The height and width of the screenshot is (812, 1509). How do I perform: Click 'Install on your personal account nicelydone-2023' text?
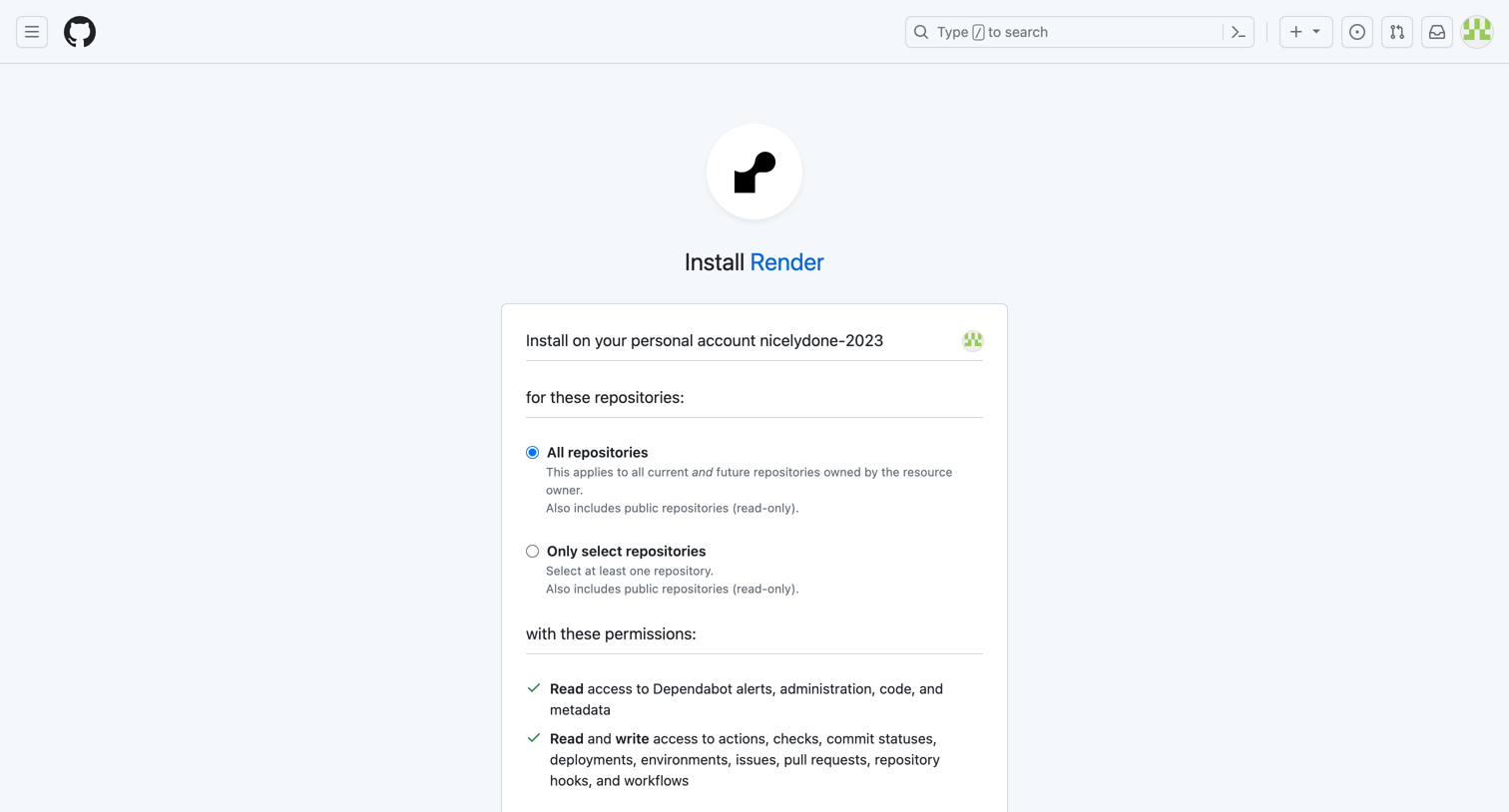click(x=705, y=340)
